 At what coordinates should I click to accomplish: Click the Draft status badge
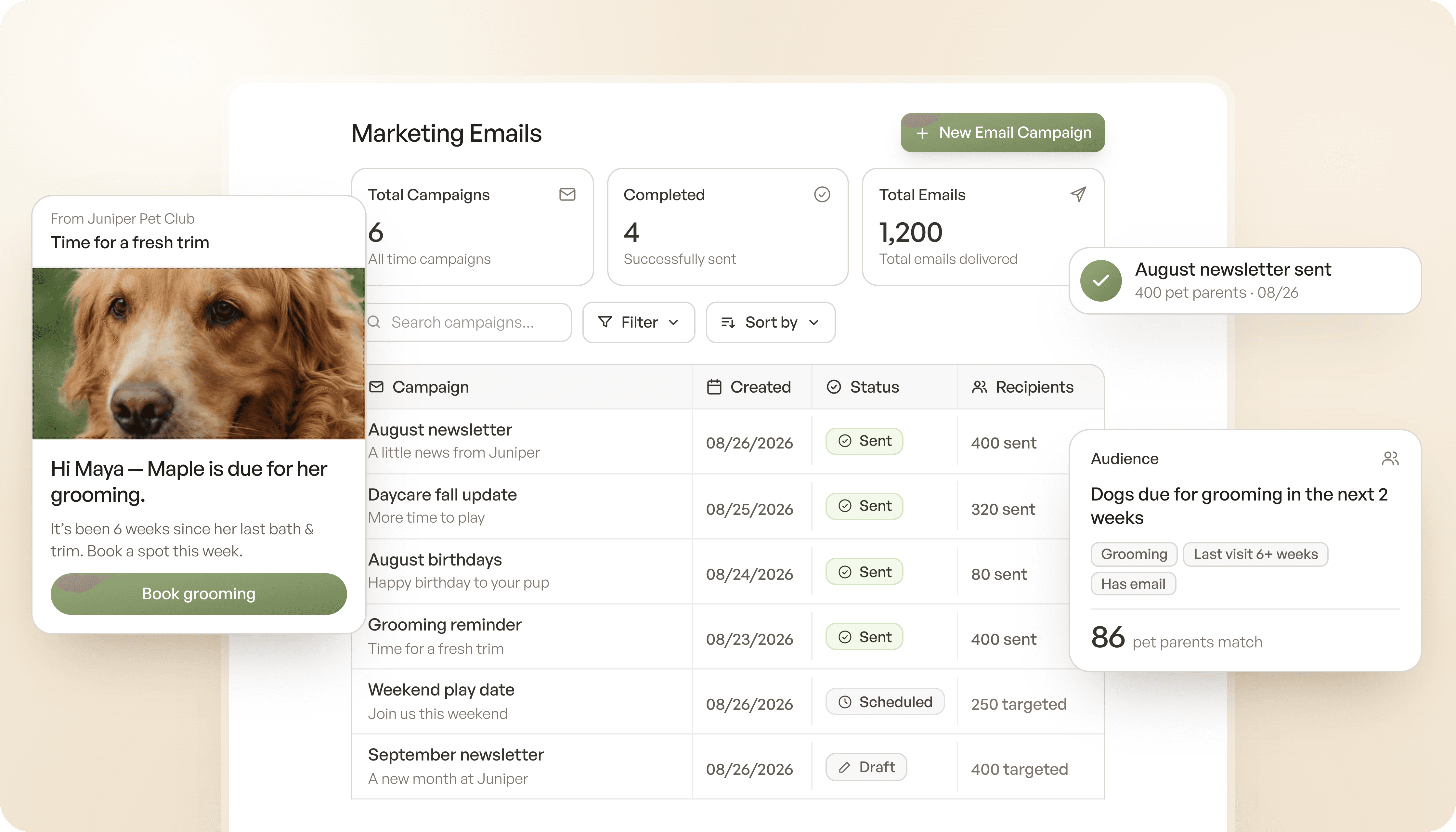tap(866, 767)
